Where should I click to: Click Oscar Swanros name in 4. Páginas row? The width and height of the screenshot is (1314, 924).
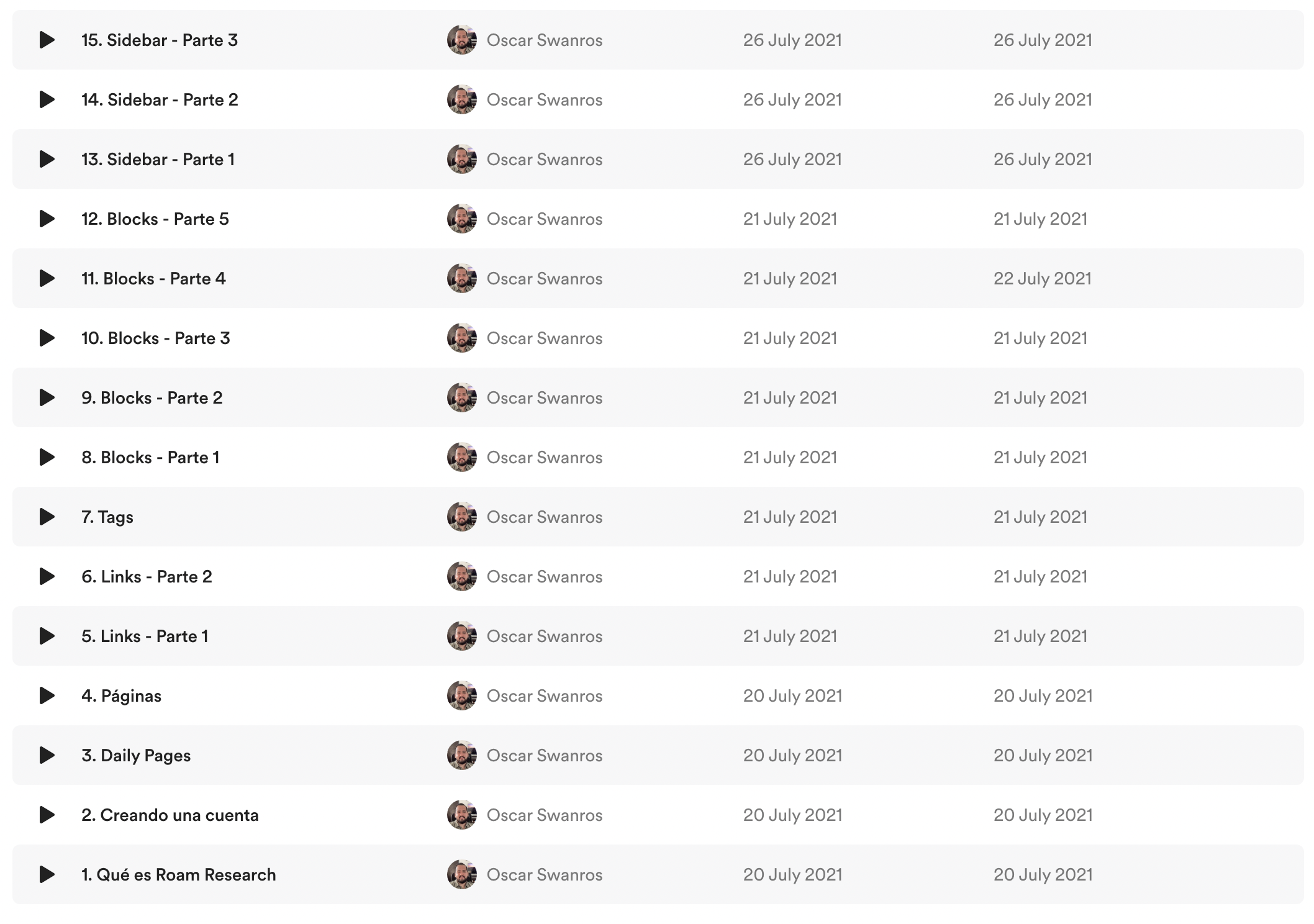(545, 696)
